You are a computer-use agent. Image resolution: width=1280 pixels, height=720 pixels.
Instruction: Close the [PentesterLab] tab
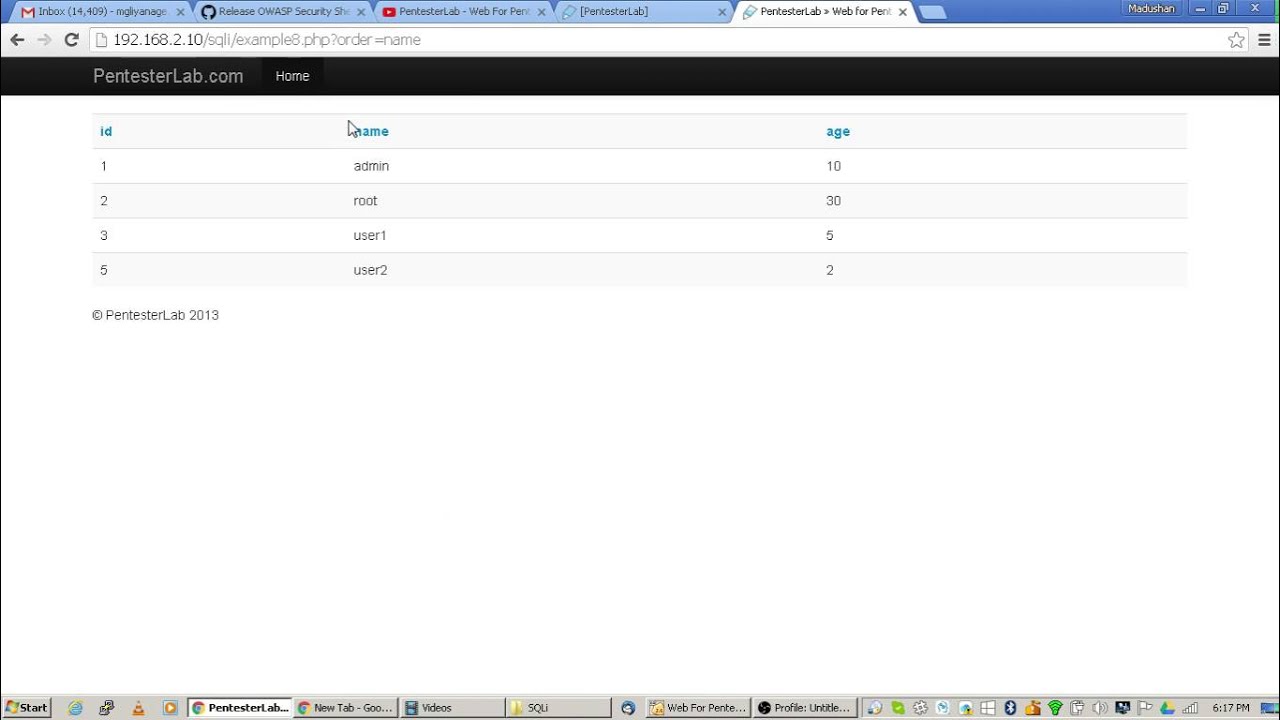point(722,12)
